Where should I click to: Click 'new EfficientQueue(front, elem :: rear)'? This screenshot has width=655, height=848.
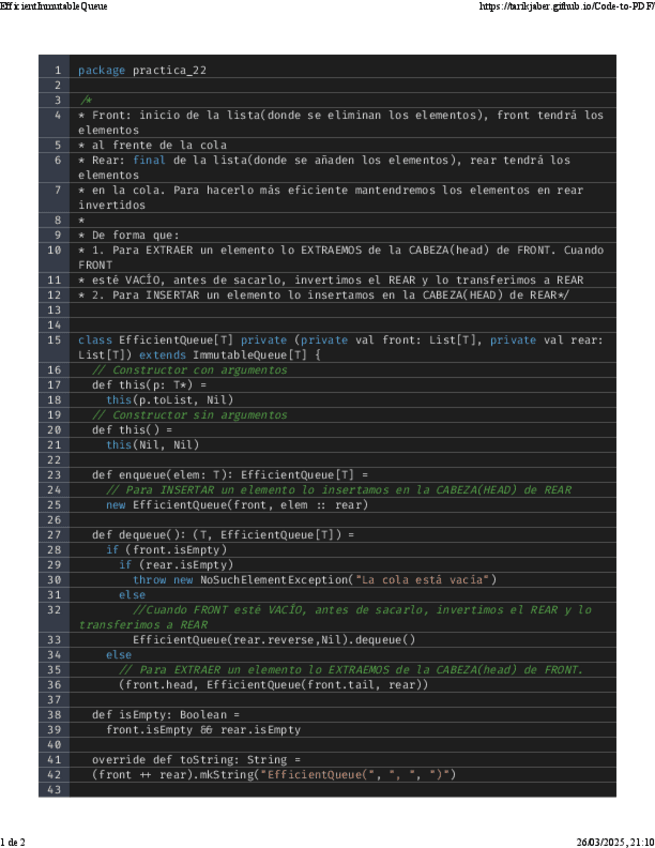pyautogui.click(x=237, y=505)
